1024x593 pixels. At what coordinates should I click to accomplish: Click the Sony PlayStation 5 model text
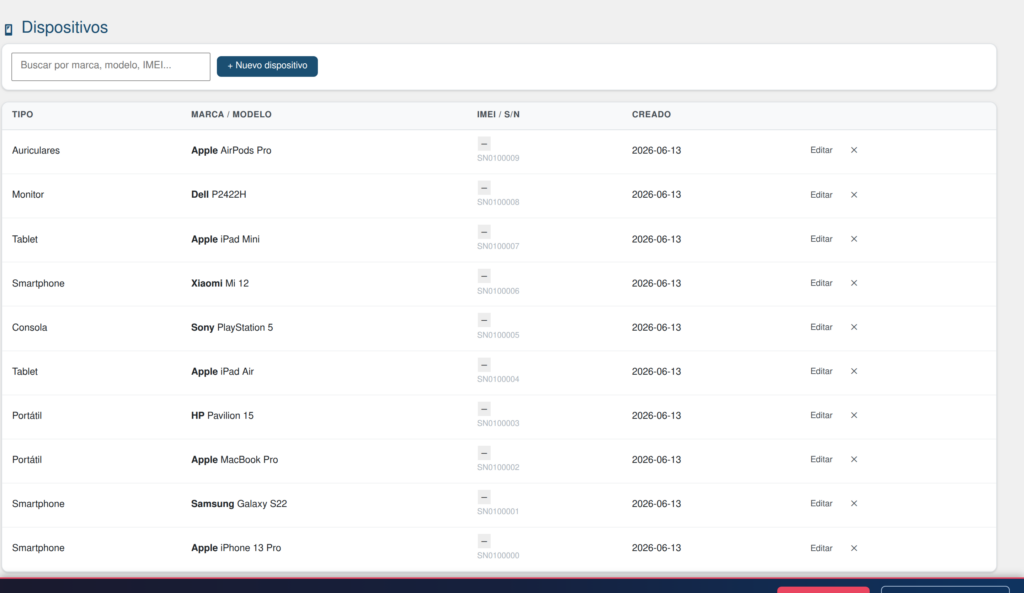tap(232, 327)
